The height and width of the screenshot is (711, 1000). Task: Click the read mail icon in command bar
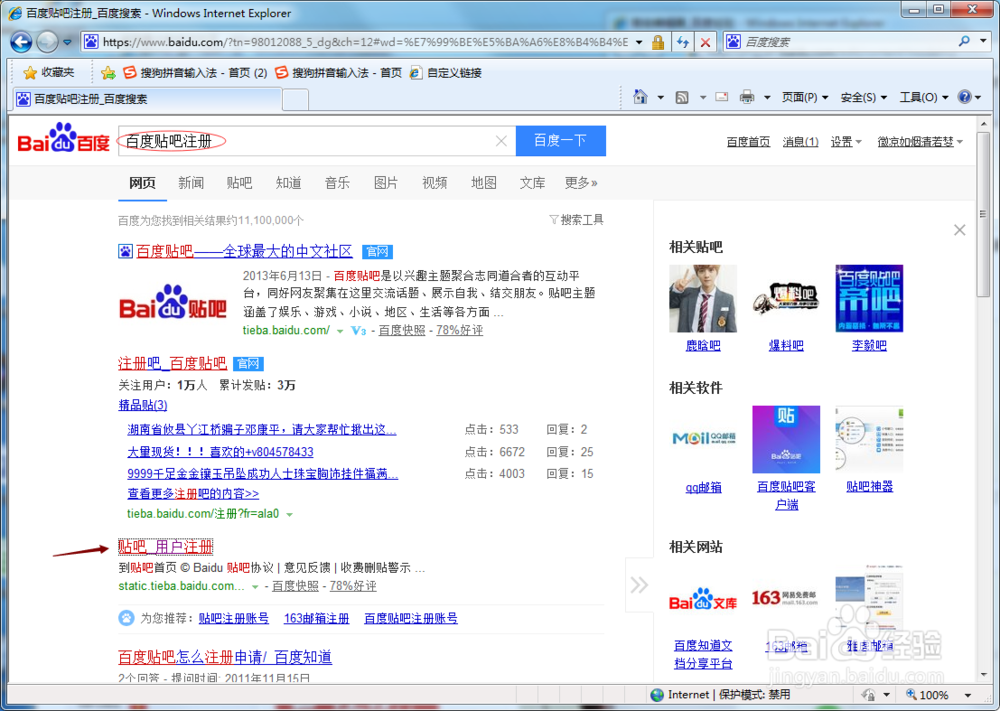pyautogui.click(x=722, y=97)
